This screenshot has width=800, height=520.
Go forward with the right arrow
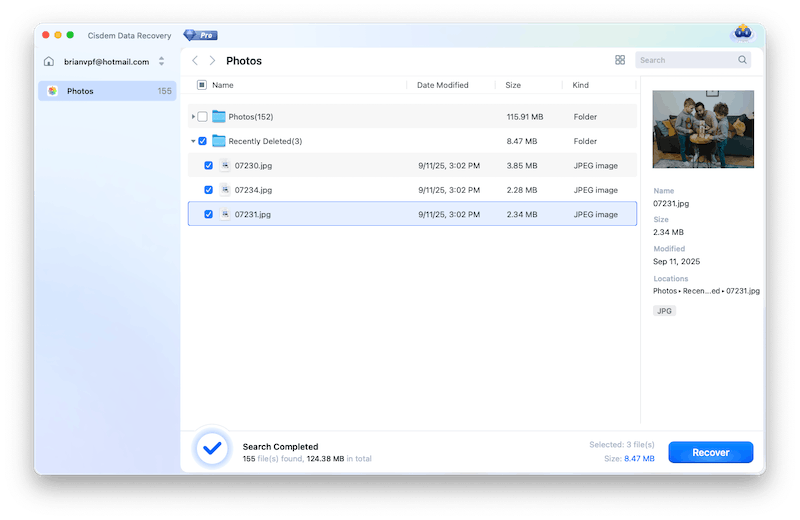pyautogui.click(x=212, y=61)
